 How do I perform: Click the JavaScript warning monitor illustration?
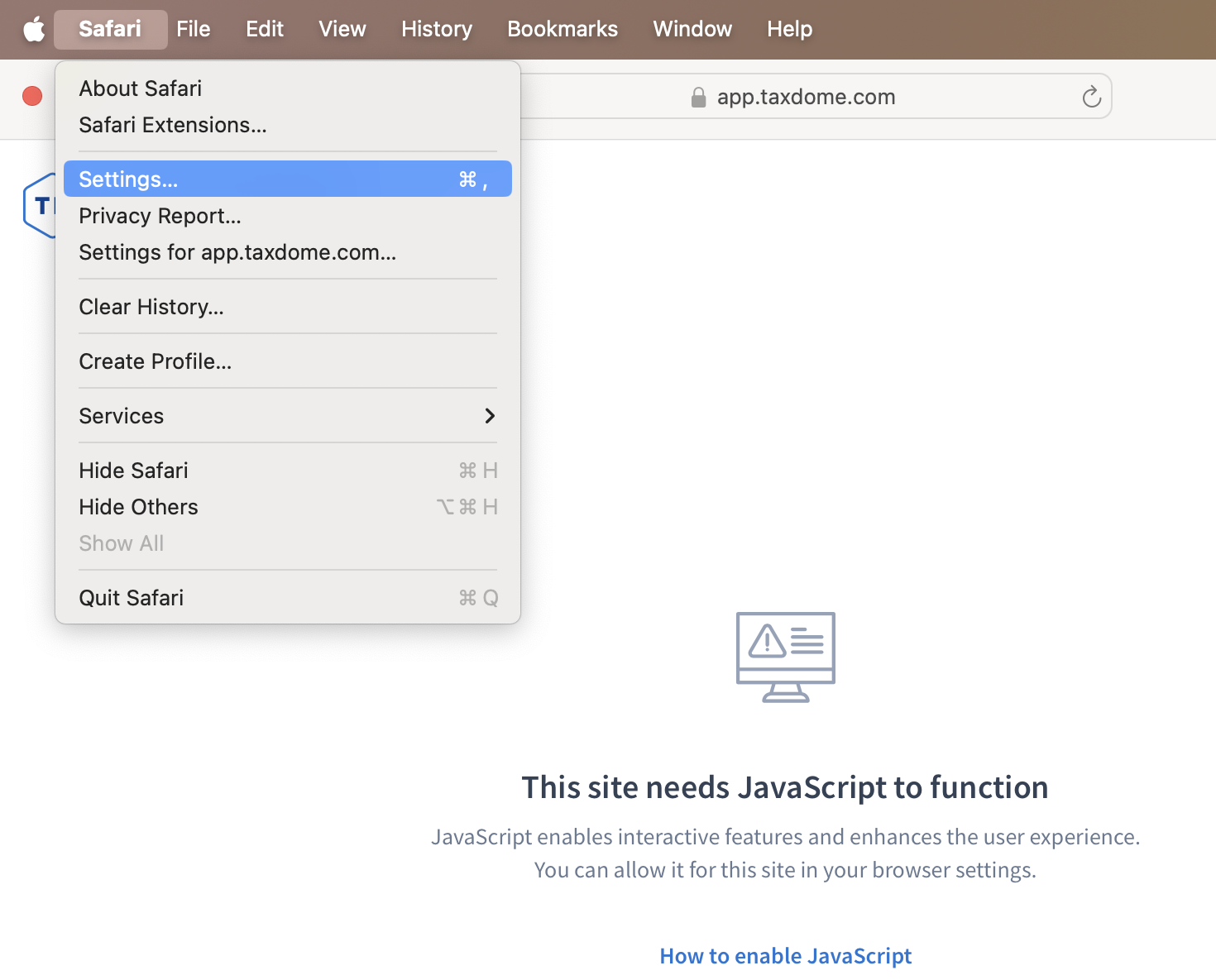(785, 657)
